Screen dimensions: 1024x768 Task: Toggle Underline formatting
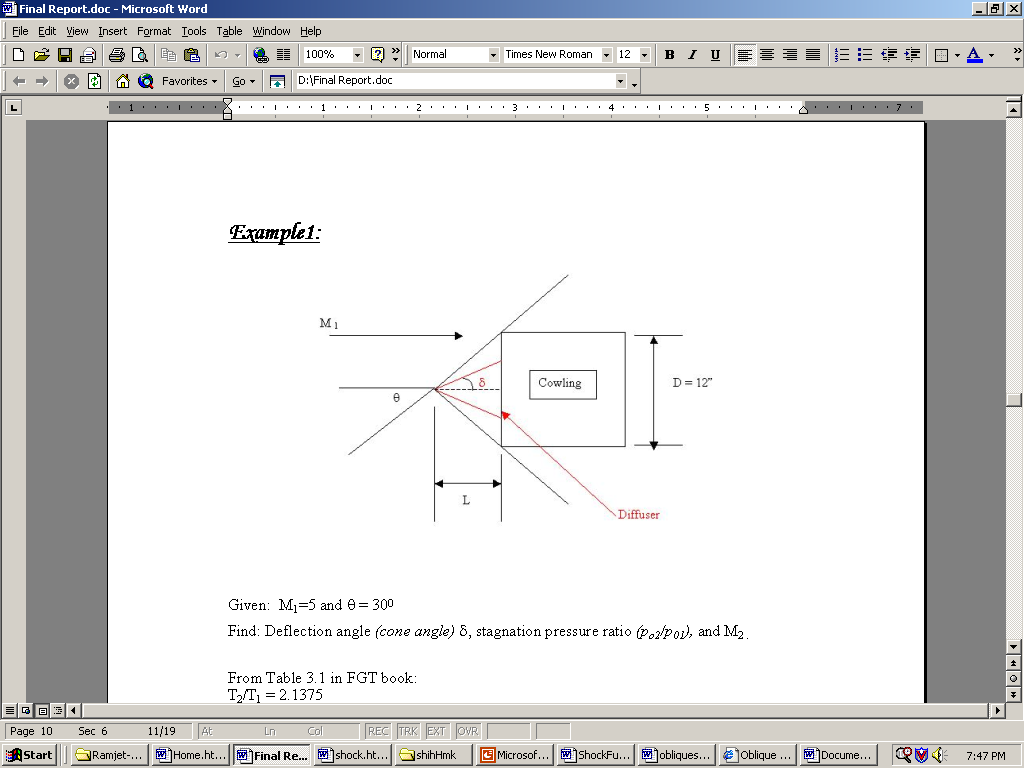click(x=715, y=55)
